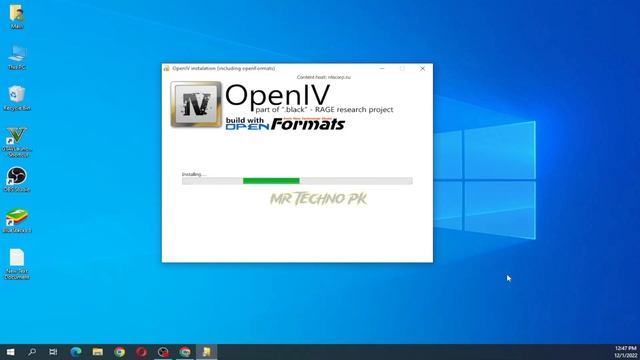The image size is (640, 360).
Task: Open taskbar search magnifier
Action: tap(32, 352)
